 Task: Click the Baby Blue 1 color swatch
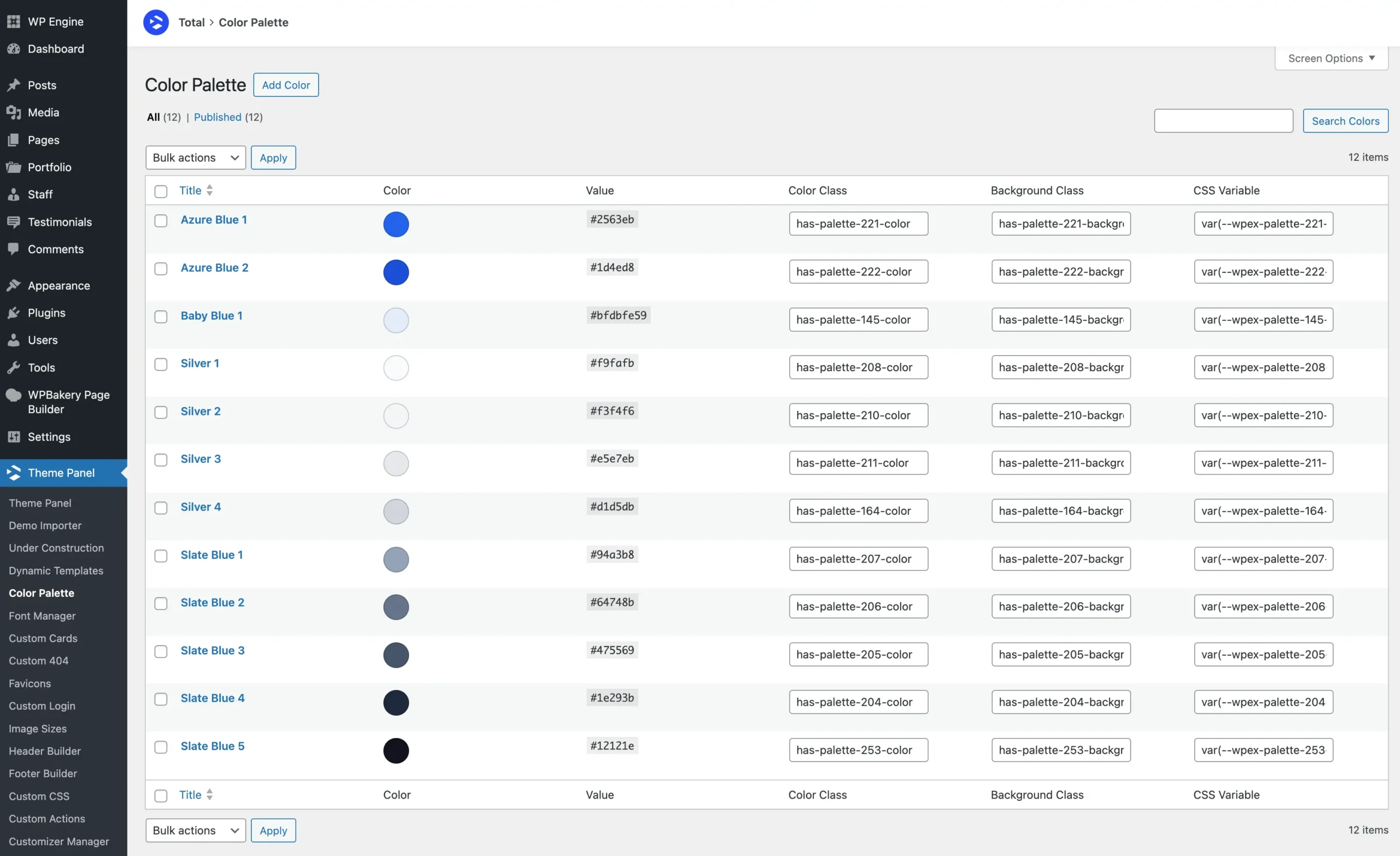(x=396, y=320)
